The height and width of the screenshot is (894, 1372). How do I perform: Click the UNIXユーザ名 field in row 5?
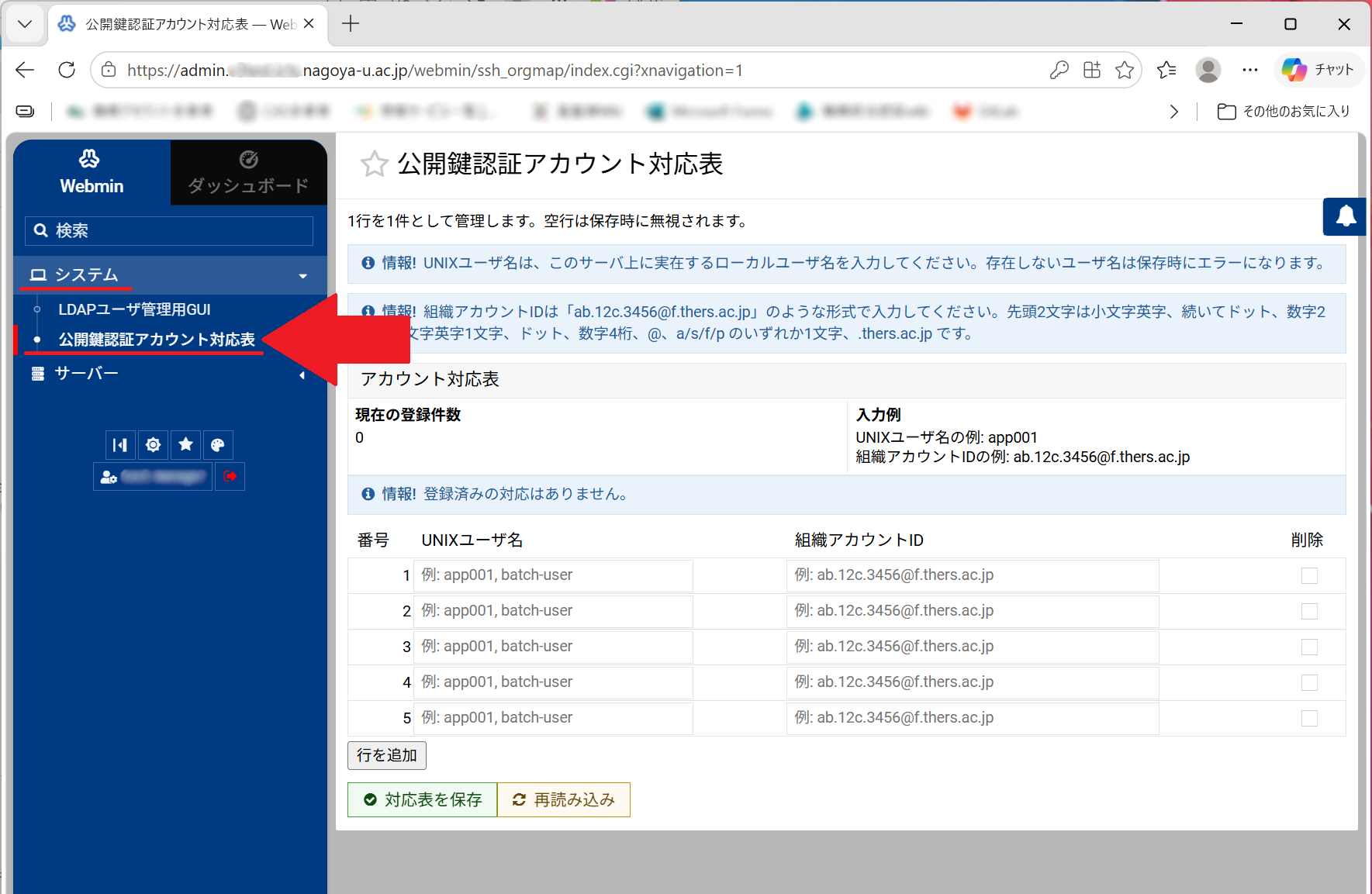click(x=553, y=718)
